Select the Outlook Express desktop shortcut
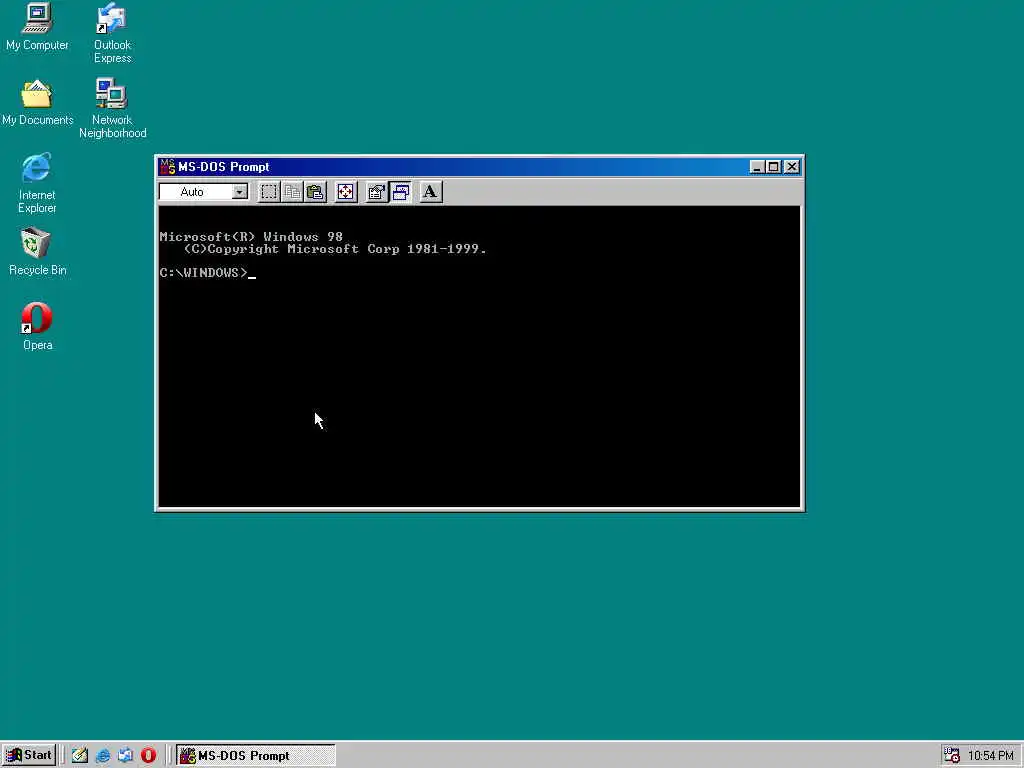 (112, 33)
